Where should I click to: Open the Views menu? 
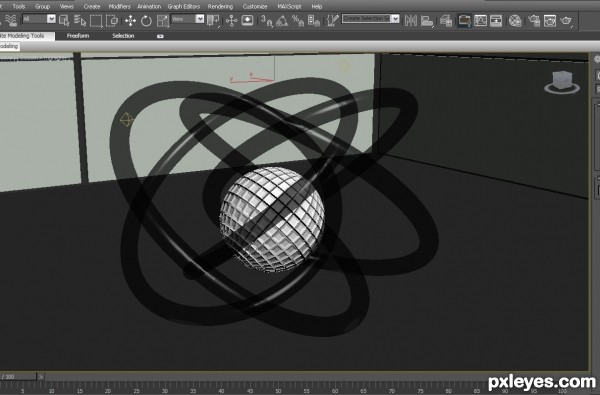click(67, 7)
